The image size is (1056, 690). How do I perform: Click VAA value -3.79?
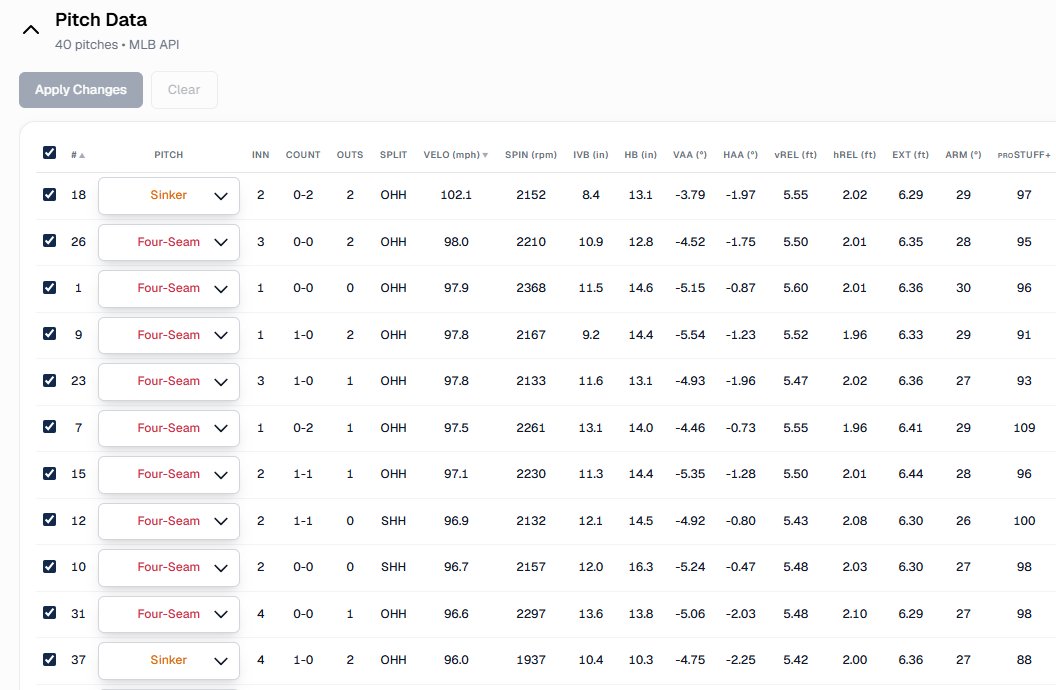tap(690, 195)
